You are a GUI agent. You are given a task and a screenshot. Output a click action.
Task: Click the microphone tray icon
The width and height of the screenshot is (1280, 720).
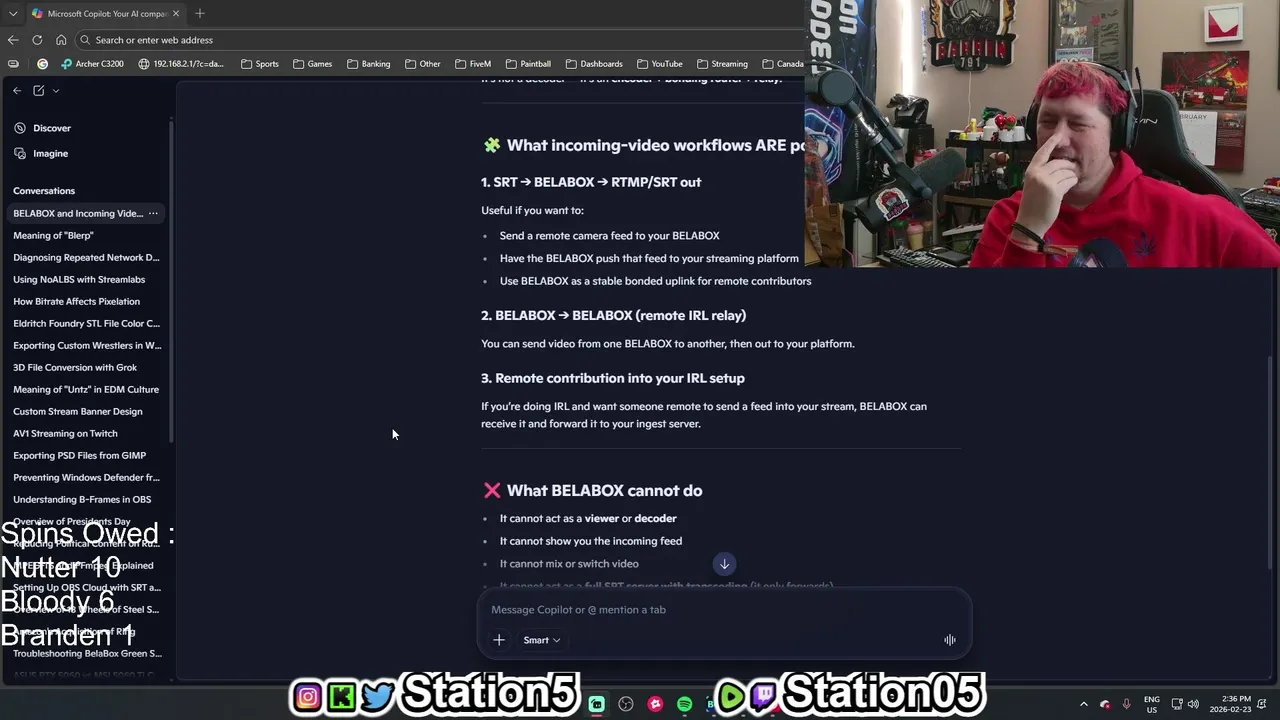1127,704
